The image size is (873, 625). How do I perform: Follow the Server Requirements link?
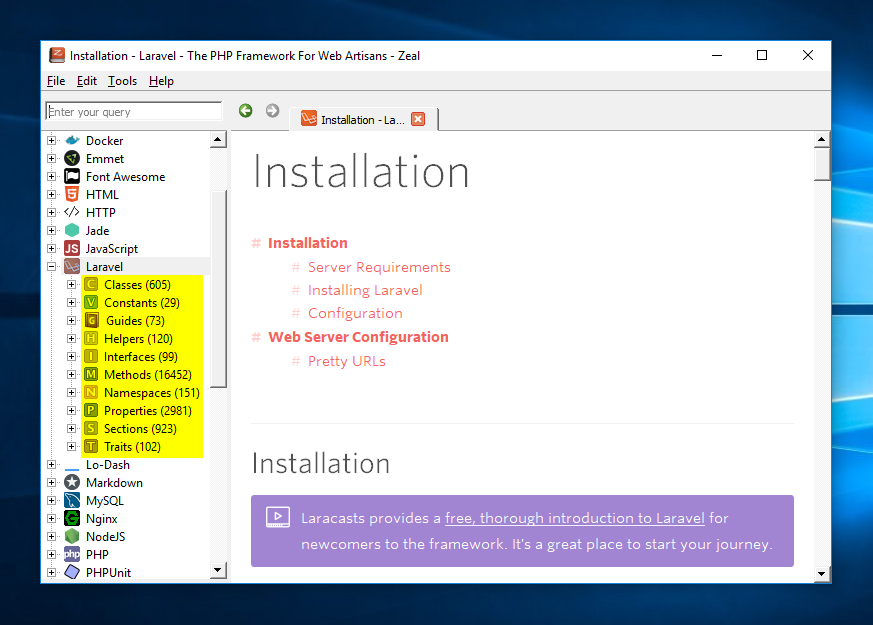pyautogui.click(x=379, y=267)
